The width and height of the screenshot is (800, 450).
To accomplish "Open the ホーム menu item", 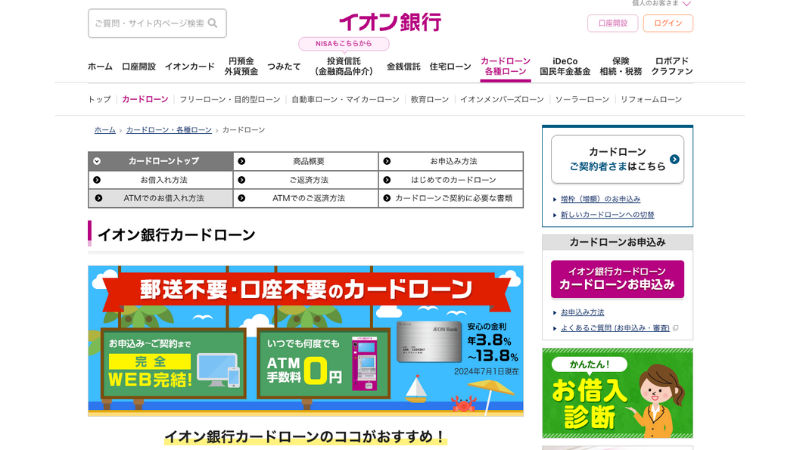I will pyautogui.click(x=100, y=67).
